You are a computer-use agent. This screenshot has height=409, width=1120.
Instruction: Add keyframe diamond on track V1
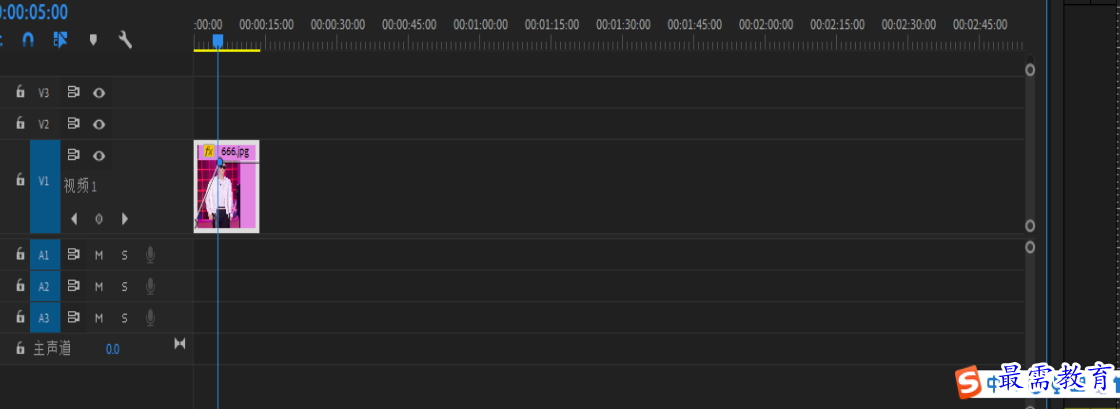(99, 219)
